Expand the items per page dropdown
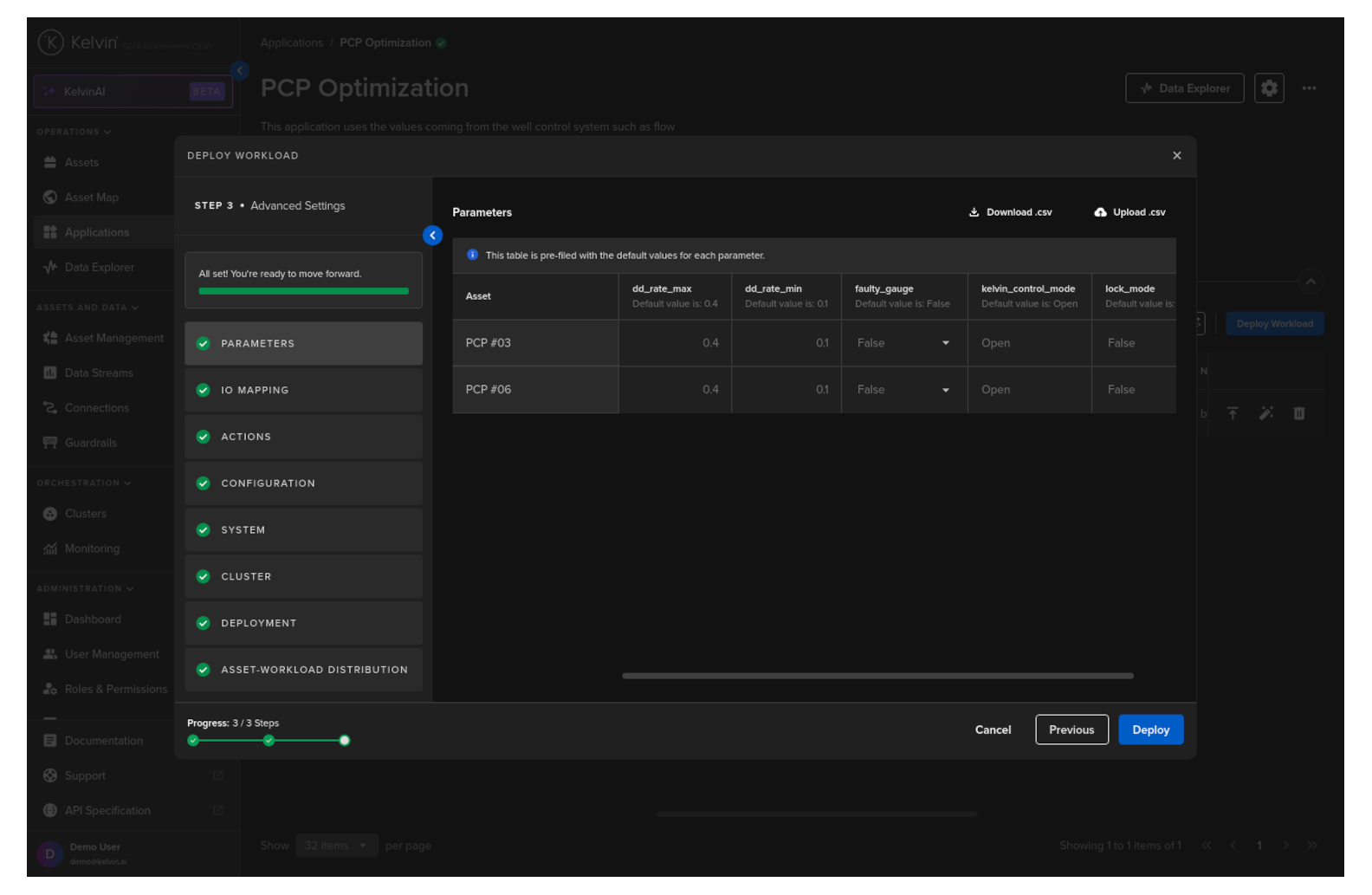Image resolution: width=1372 pixels, height=895 pixels. (336, 846)
